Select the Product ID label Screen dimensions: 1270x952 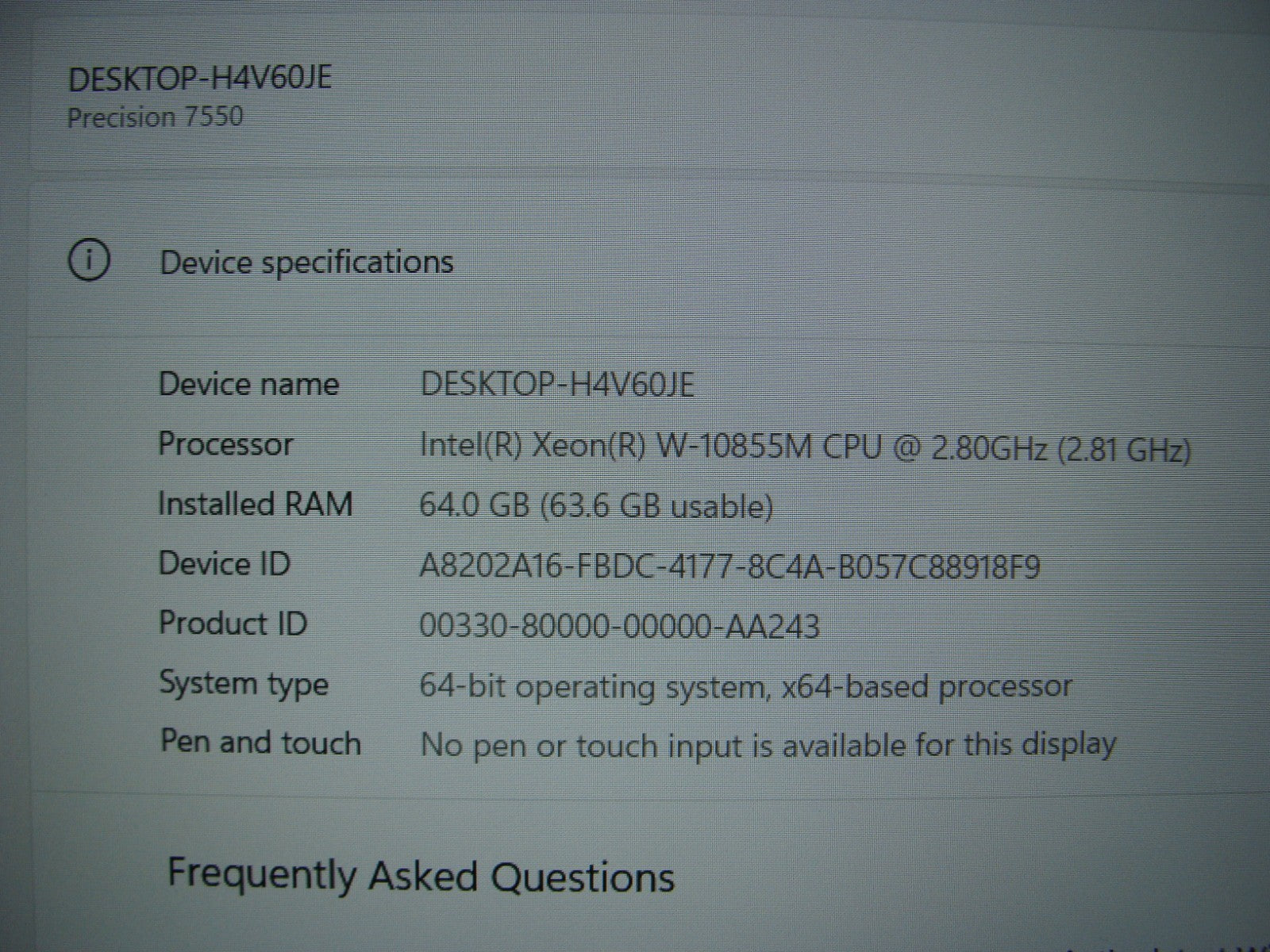coord(233,623)
